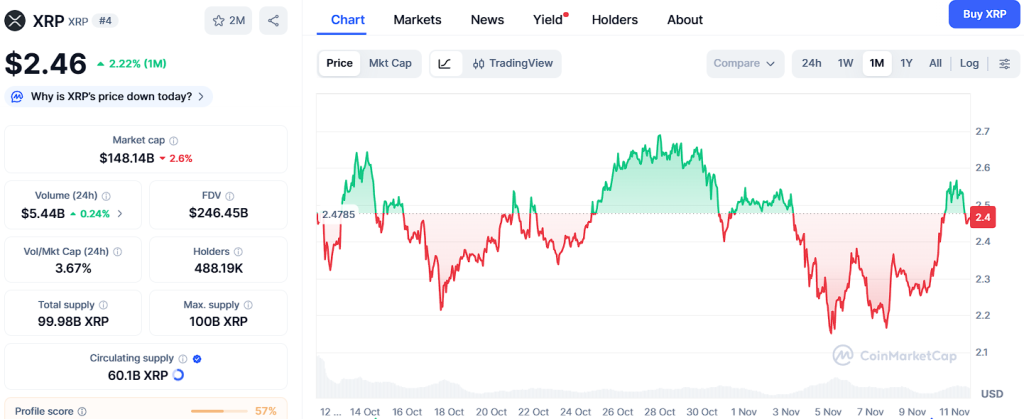The image size is (1024, 419).
Task: Switch to the Holders tab
Action: 614,19
